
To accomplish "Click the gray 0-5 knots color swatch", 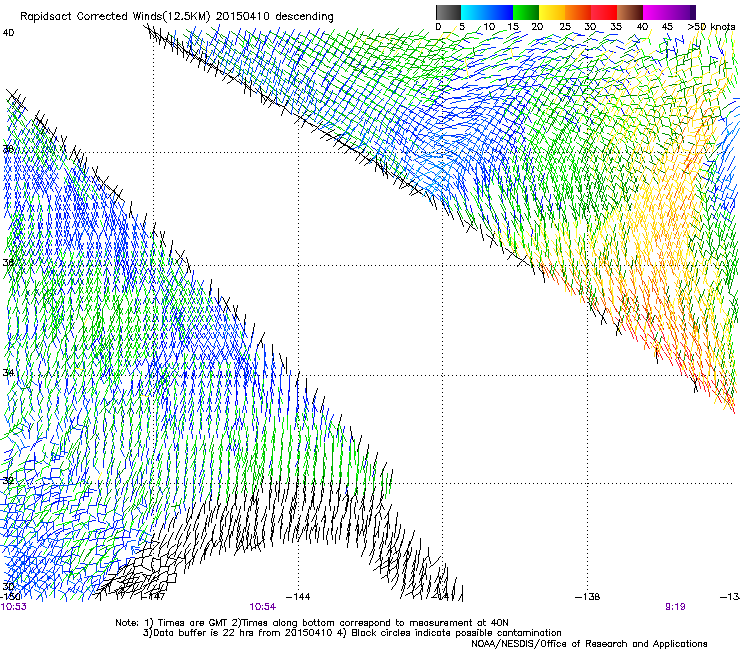I will click(x=448, y=12).
